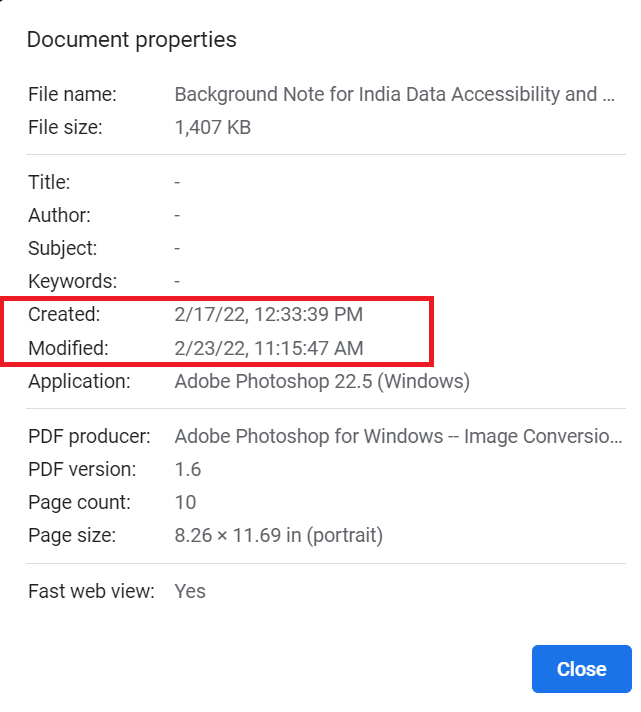The image size is (641, 712).
Task: Click the Modified date value
Action: (x=268, y=348)
